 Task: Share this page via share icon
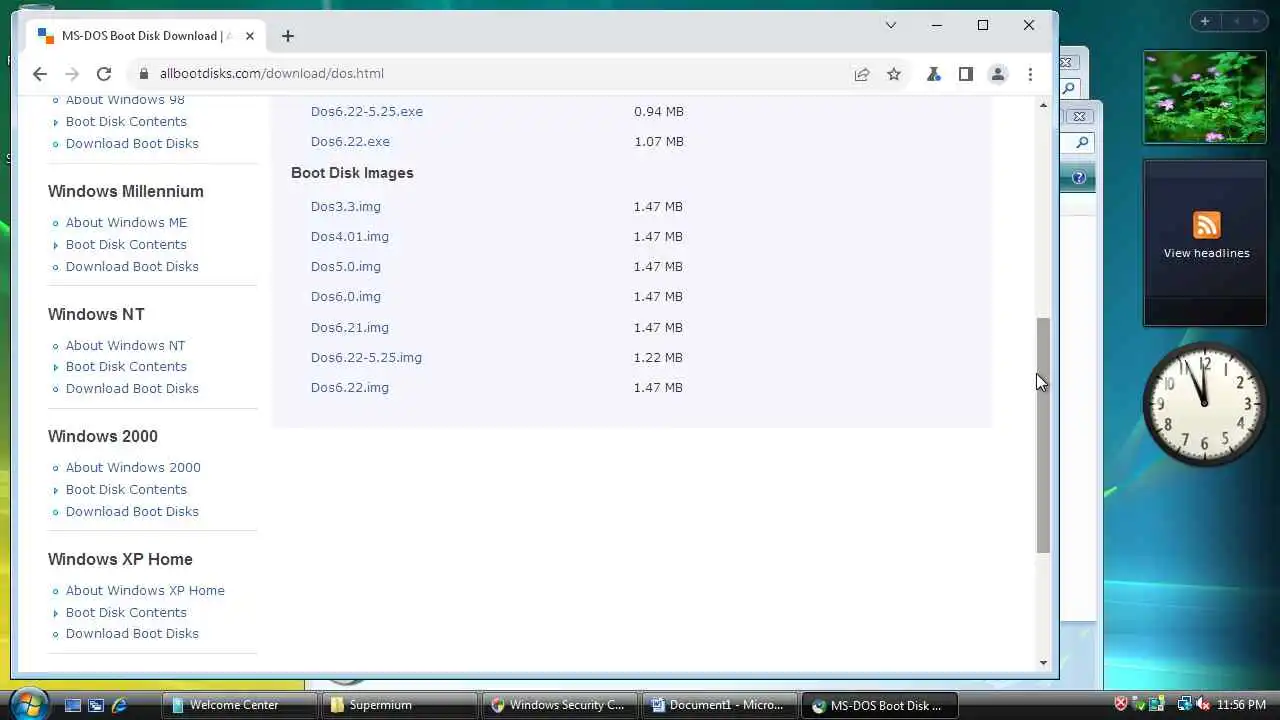point(861,74)
